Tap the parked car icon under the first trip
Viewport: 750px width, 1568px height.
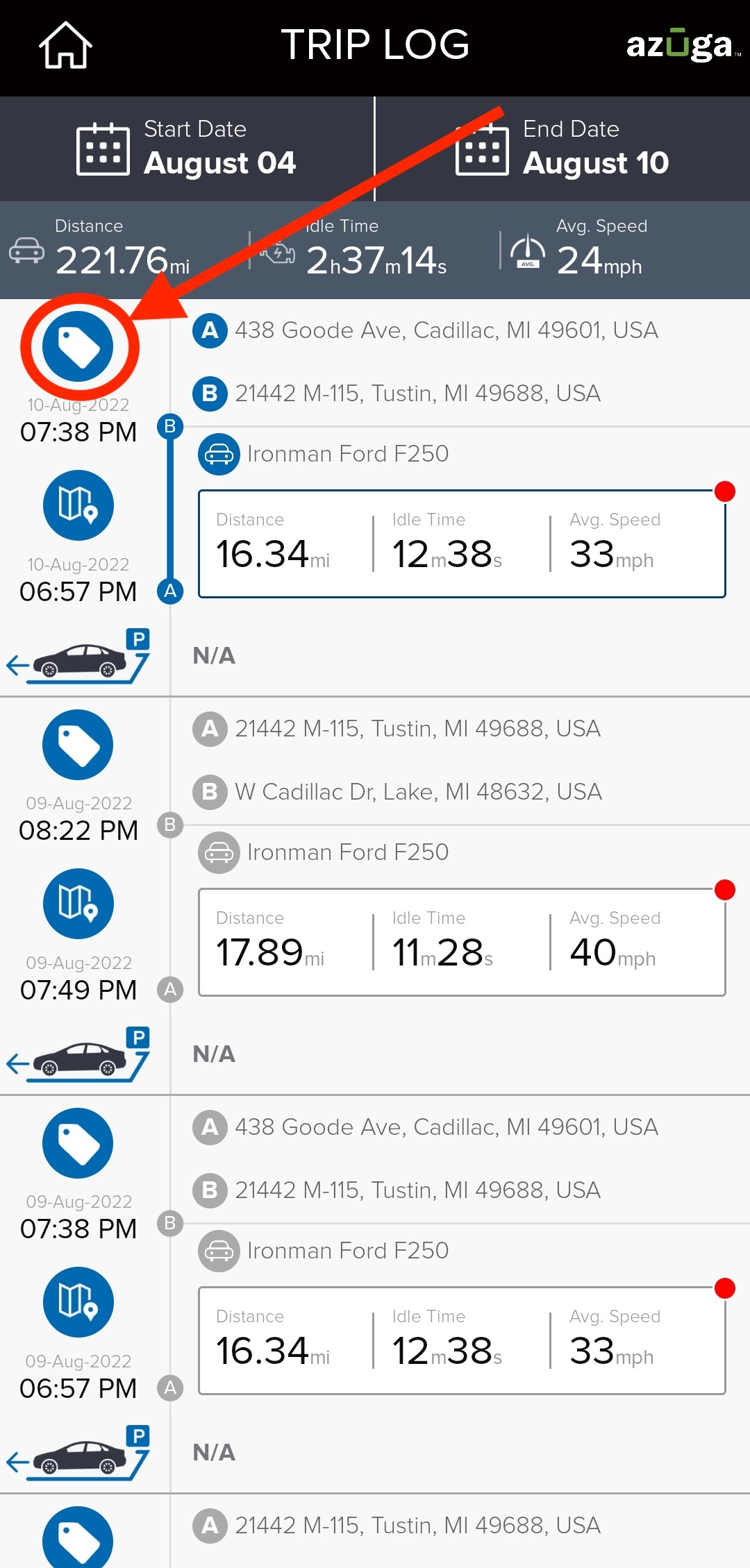pyautogui.click(x=78, y=657)
